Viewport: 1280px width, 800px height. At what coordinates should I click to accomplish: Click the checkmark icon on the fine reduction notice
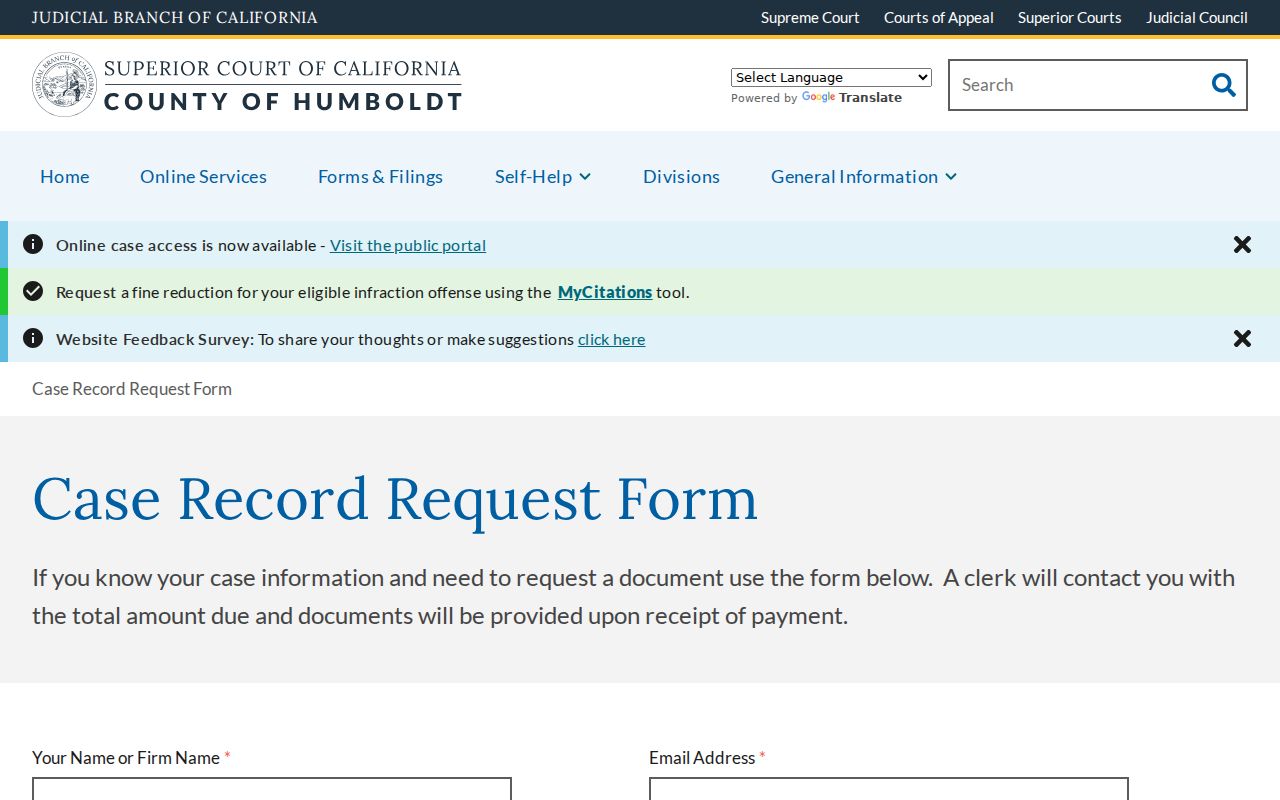(x=33, y=291)
